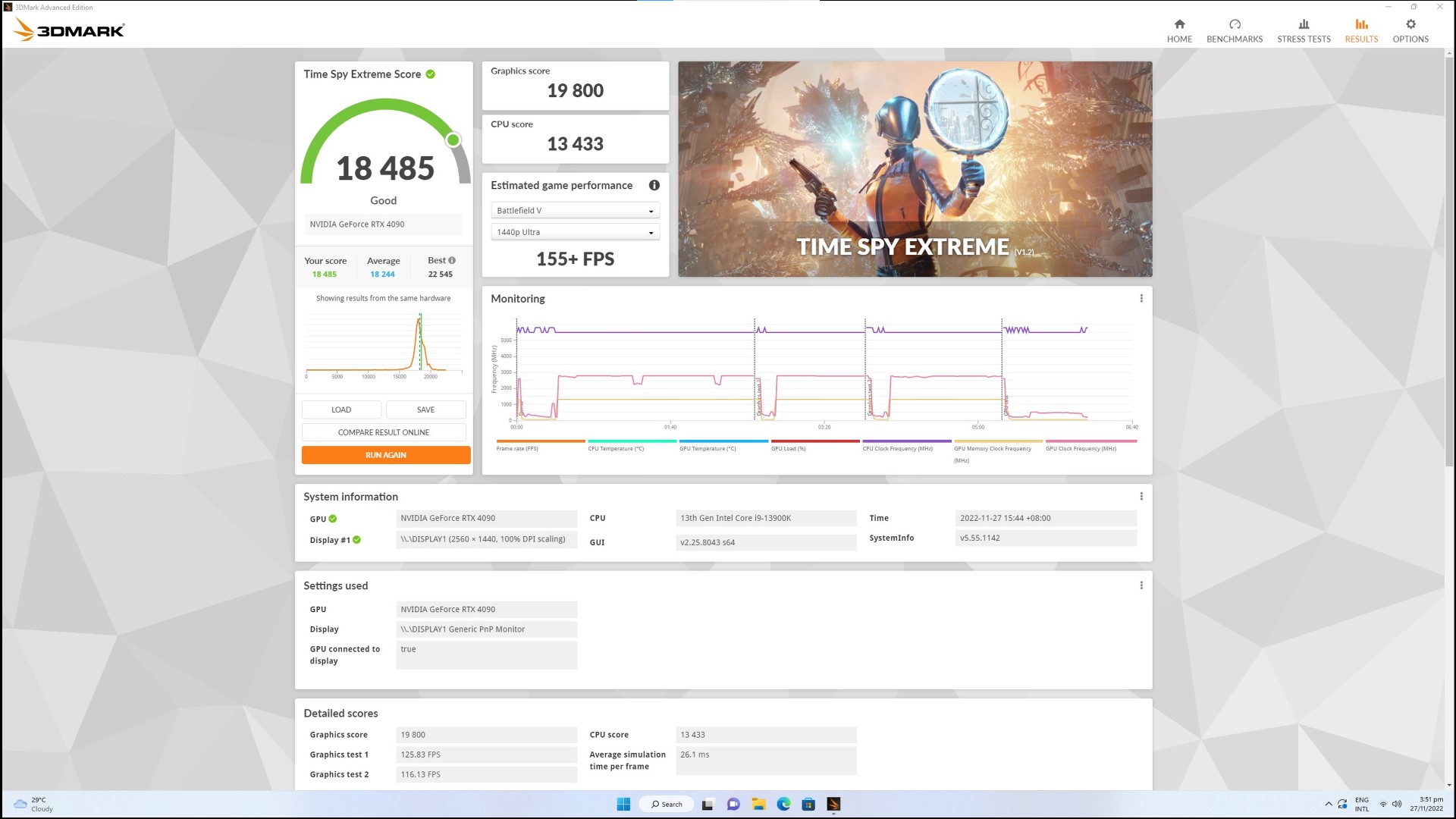Select the SystemInfo v5.55.1142 value
Viewport: 1456px width, 819px height.
click(x=1046, y=538)
